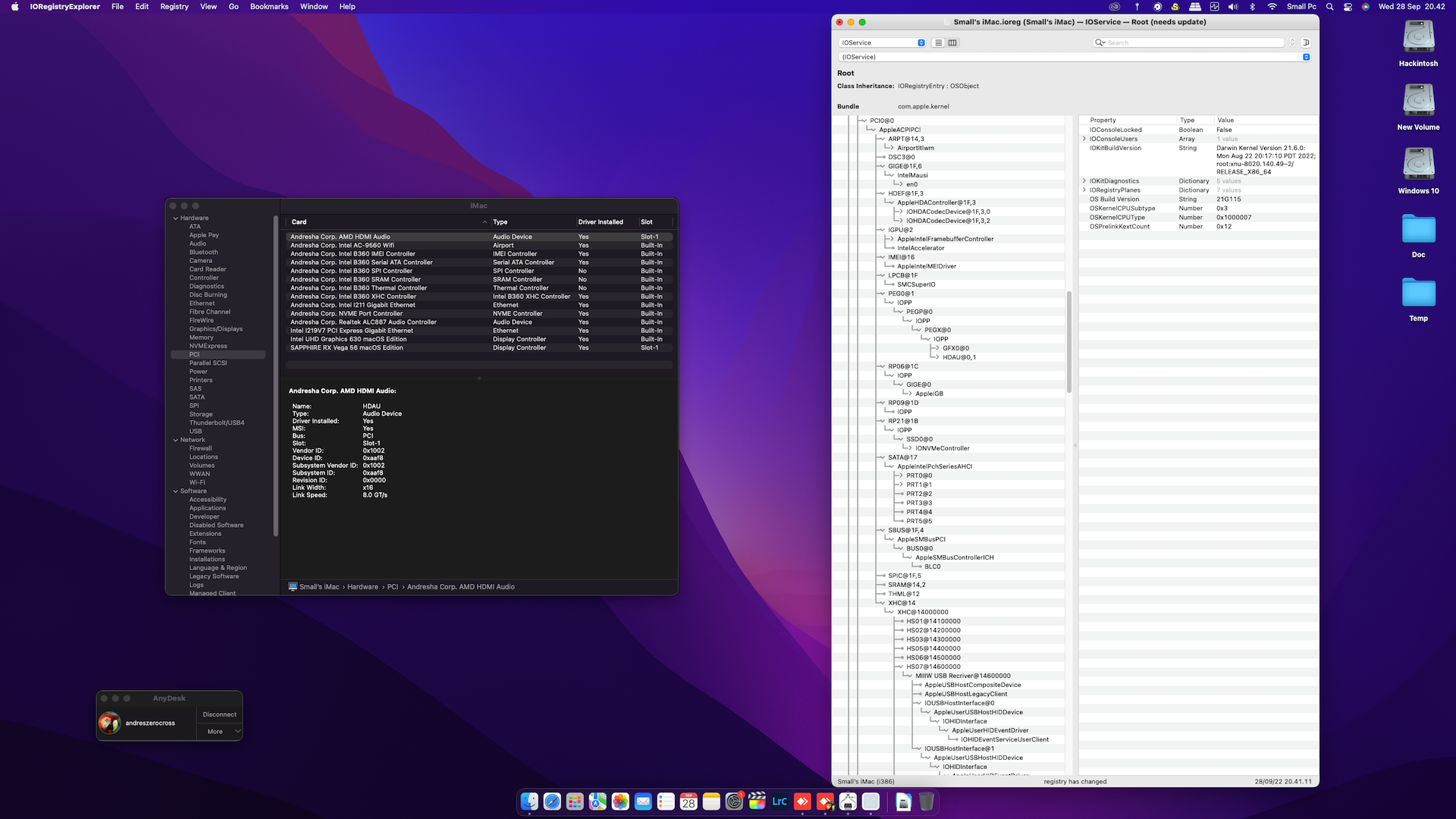The width and height of the screenshot is (1456, 819).
Task: Collapse the Hardware section in System Information
Action: (x=175, y=218)
